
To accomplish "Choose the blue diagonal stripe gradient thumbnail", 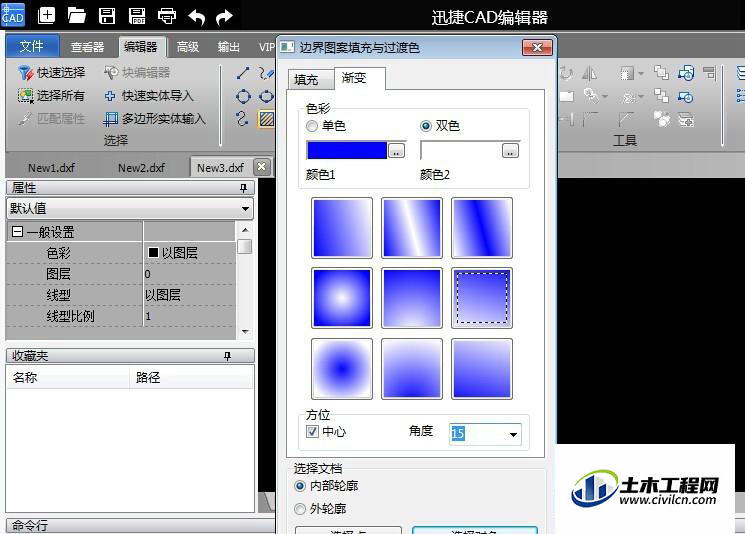I will click(482, 228).
